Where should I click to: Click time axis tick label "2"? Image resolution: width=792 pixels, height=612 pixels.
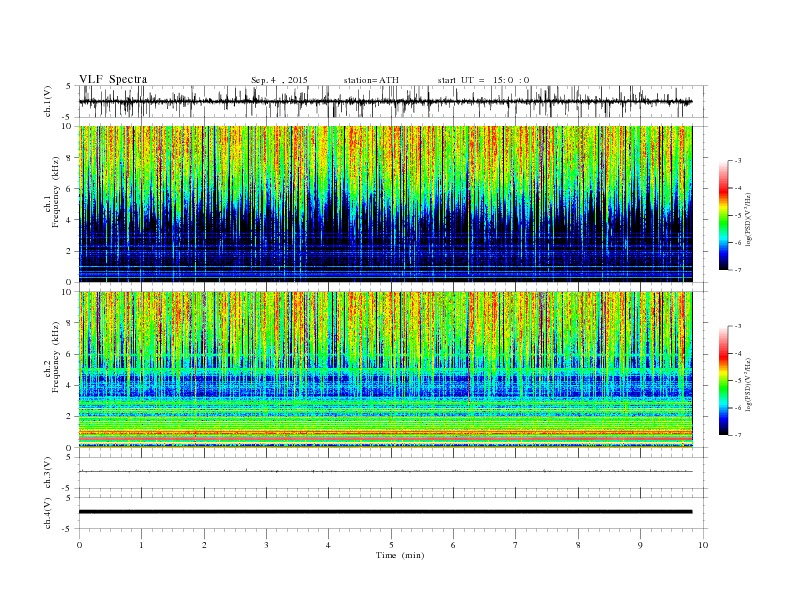(204, 545)
